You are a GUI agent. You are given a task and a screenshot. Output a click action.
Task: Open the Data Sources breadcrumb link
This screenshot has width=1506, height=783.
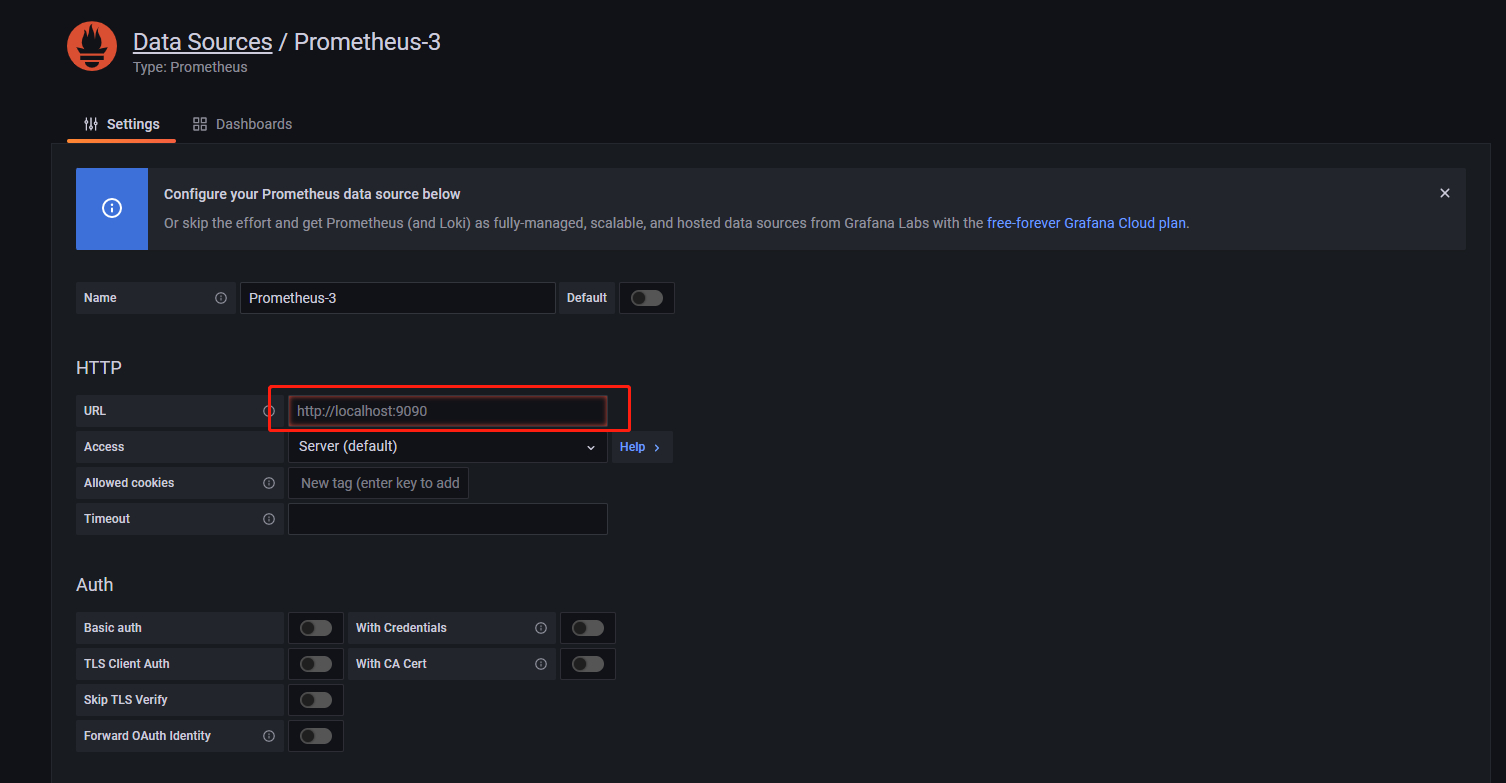(x=202, y=42)
